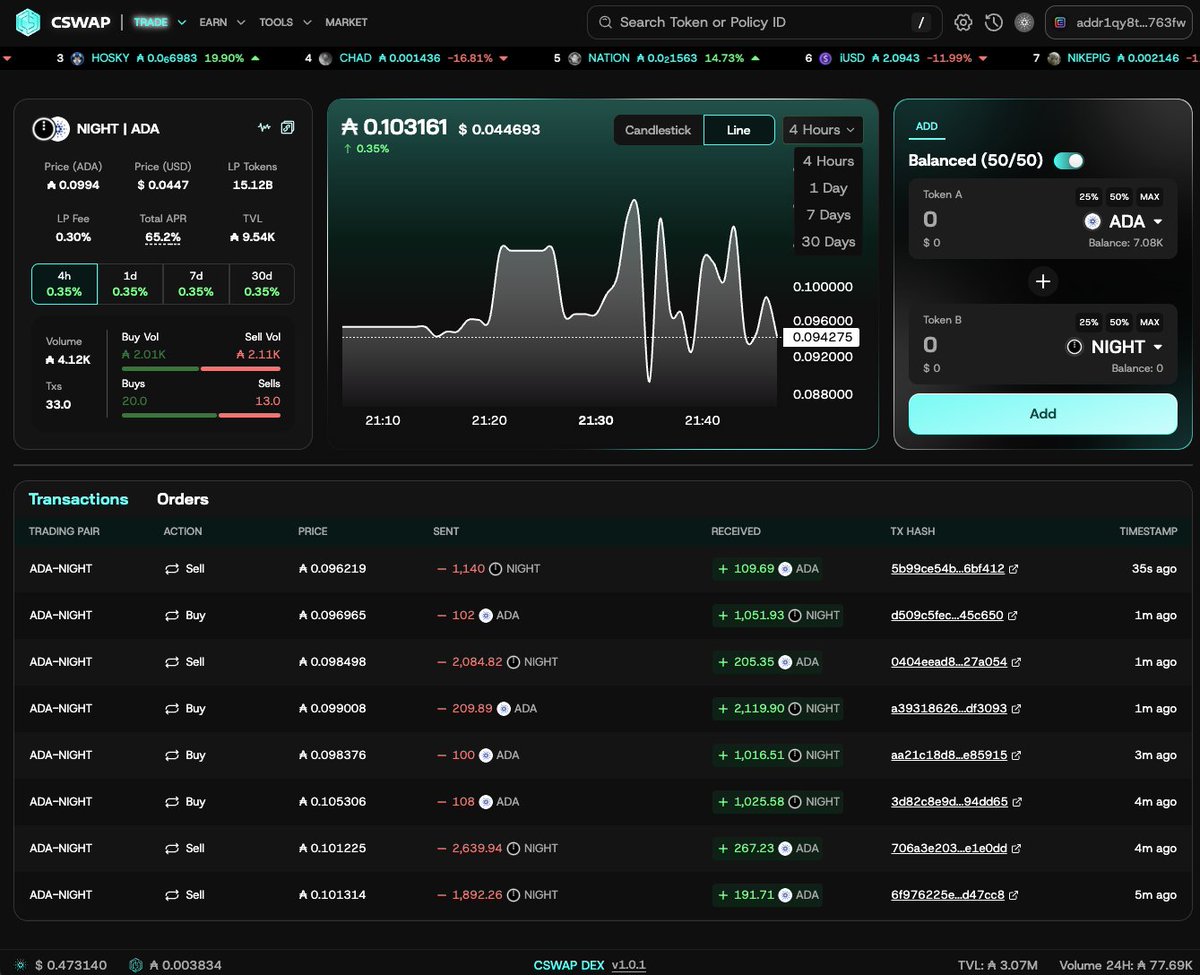This screenshot has height=975, width=1200.
Task: Open transaction history via the clock icon
Action: coord(993,21)
